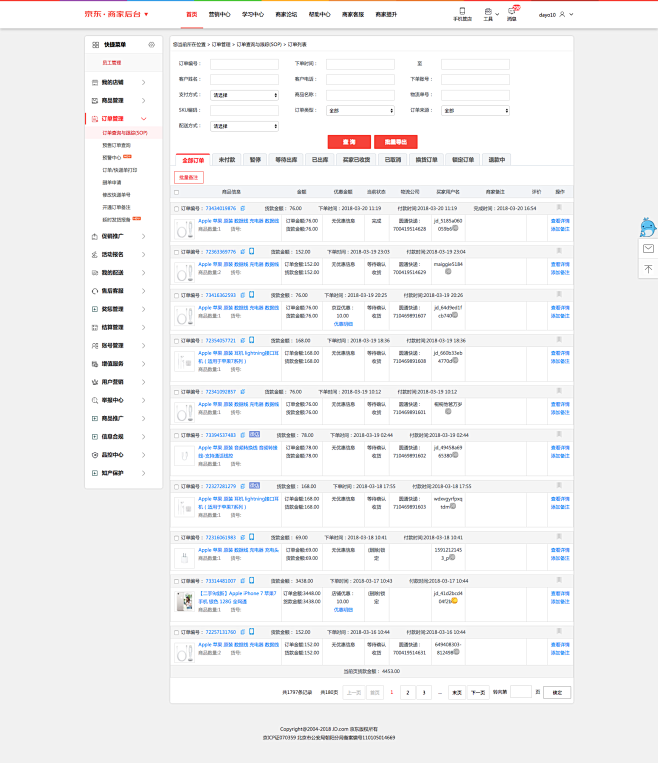The height and width of the screenshot is (763, 658).
Task: Click the 批量导出 export button
Action: (x=395, y=142)
